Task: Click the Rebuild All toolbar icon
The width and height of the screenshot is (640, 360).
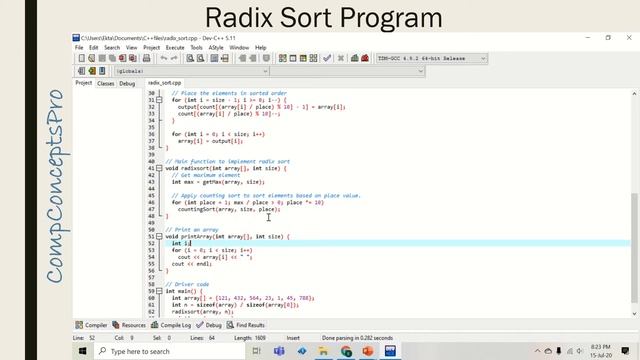Action: point(313,58)
